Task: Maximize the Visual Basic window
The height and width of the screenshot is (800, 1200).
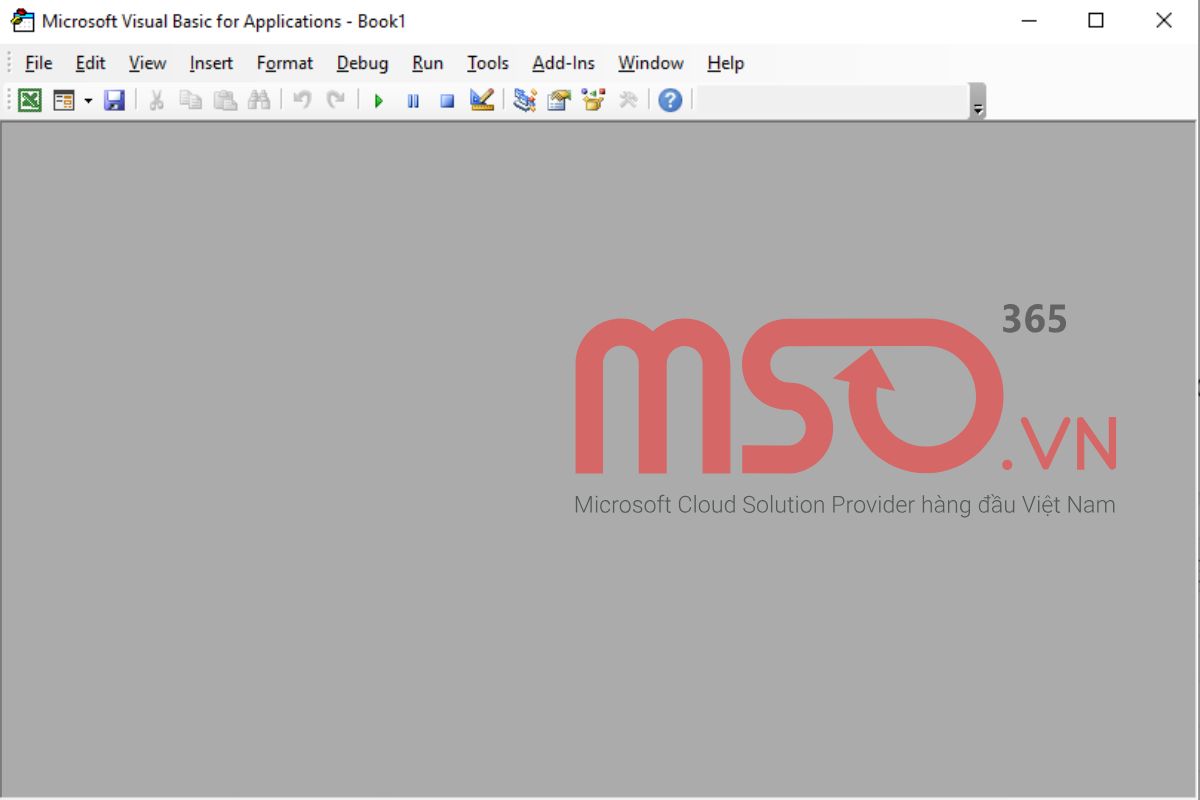Action: click(x=1096, y=20)
